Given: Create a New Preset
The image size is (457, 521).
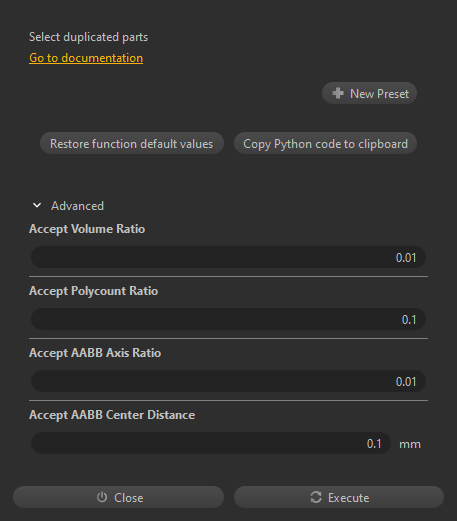Looking at the screenshot, I should click(369, 93).
